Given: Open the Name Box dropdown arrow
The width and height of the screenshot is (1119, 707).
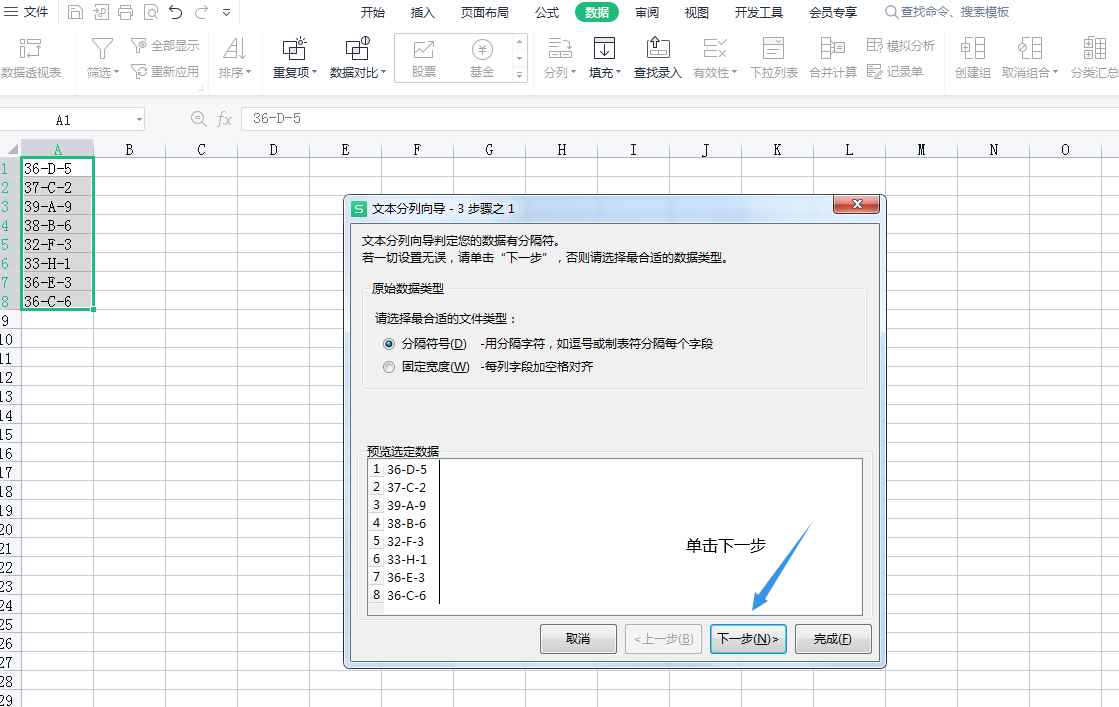Looking at the screenshot, I should (139, 119).
